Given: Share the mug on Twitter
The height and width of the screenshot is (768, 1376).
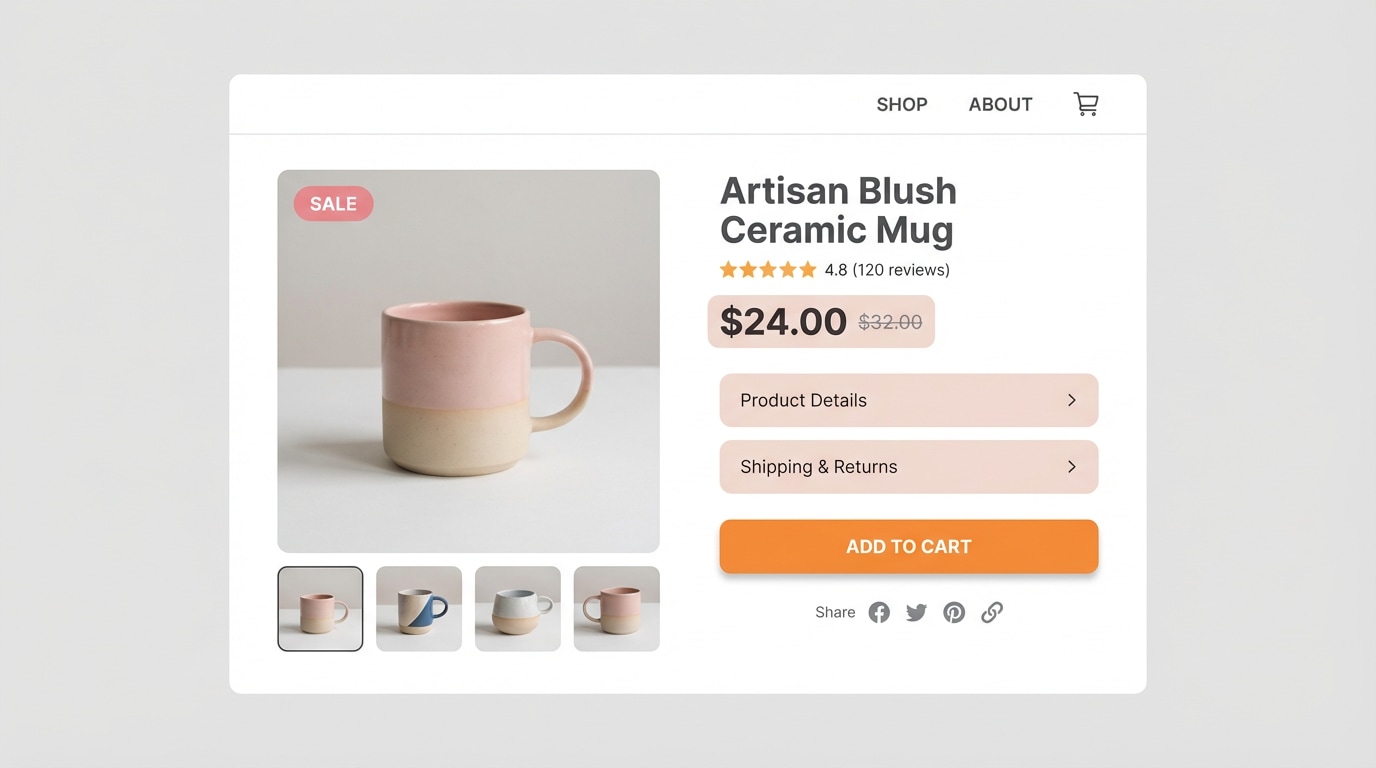Looking at the screenshot, I should click(x=916, y=611).
